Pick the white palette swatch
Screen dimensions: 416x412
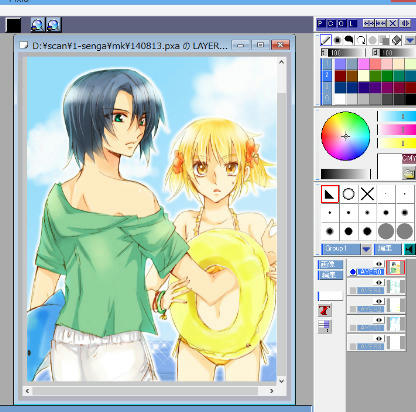(340, 99)
